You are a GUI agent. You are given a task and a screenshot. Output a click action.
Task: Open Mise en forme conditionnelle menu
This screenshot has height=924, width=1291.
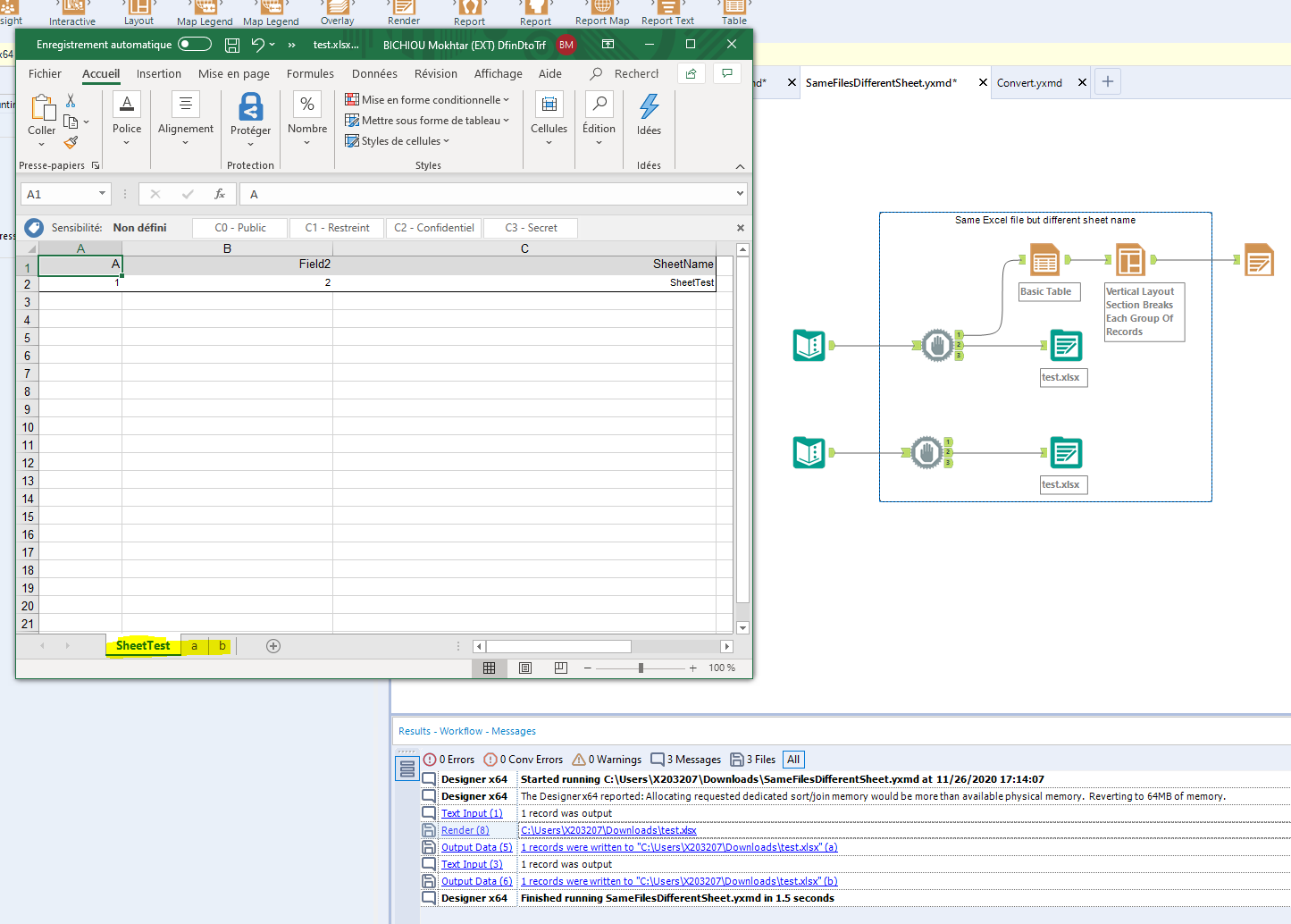coord(428,99)
